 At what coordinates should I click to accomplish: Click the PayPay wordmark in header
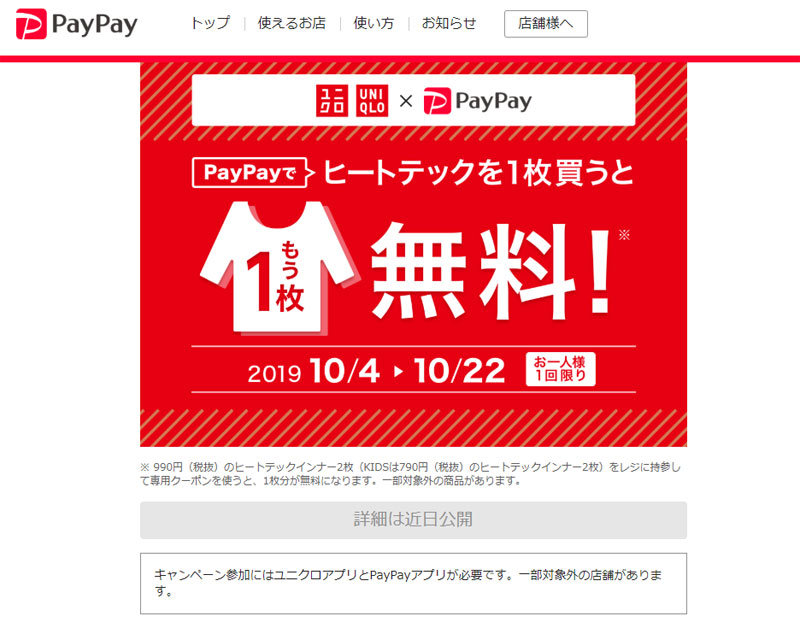[x=94, y=24]
